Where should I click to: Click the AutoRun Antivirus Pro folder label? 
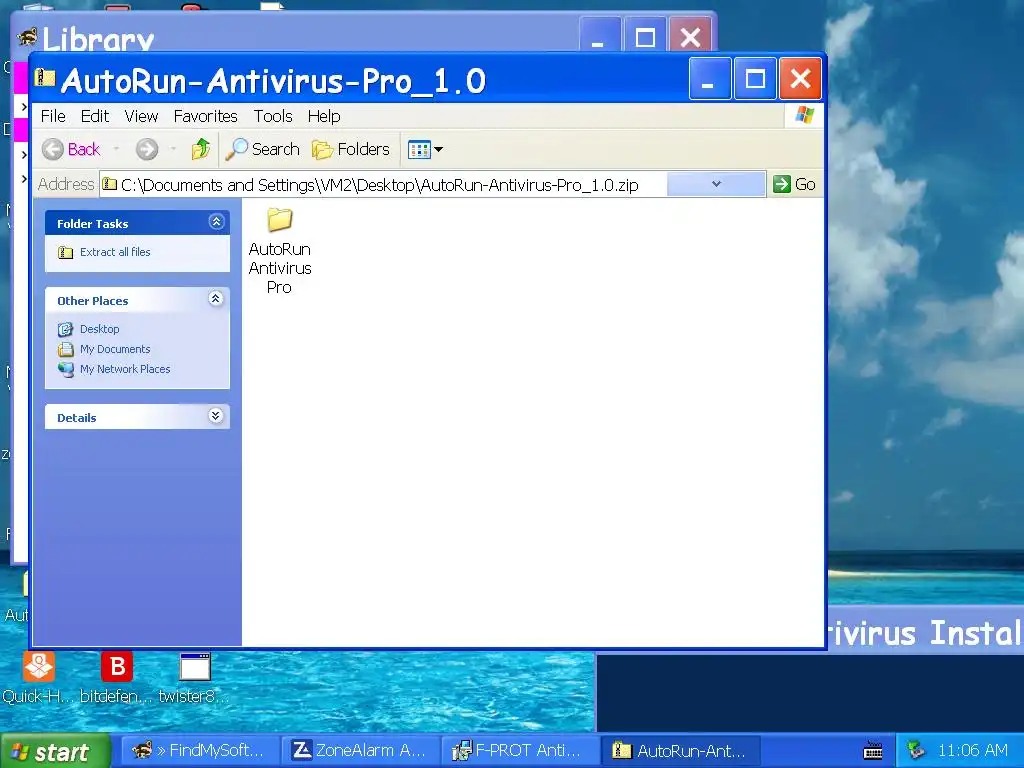tap(280, 268)
